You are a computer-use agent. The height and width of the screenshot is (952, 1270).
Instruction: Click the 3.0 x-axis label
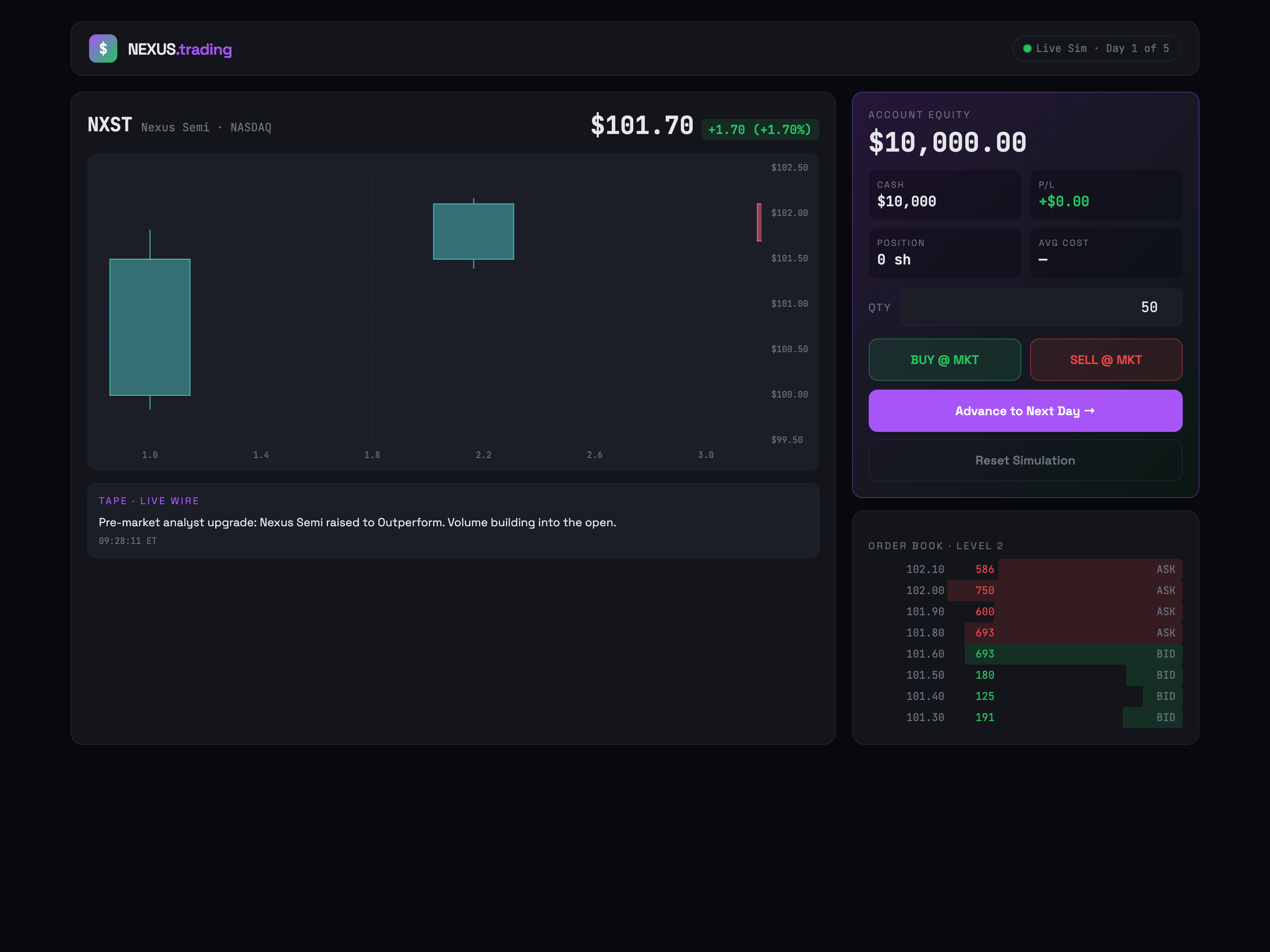[x=706, y=454]
